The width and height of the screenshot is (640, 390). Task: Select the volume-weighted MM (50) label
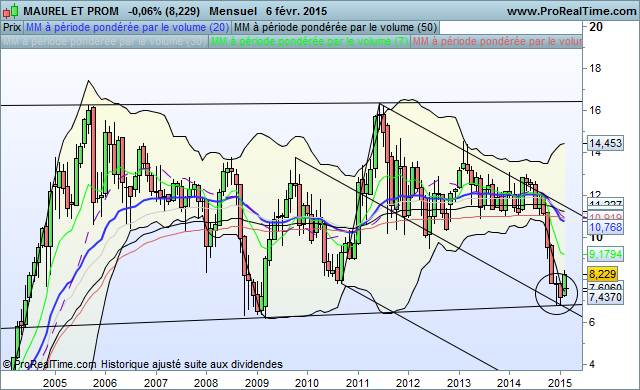coord(336,27)
